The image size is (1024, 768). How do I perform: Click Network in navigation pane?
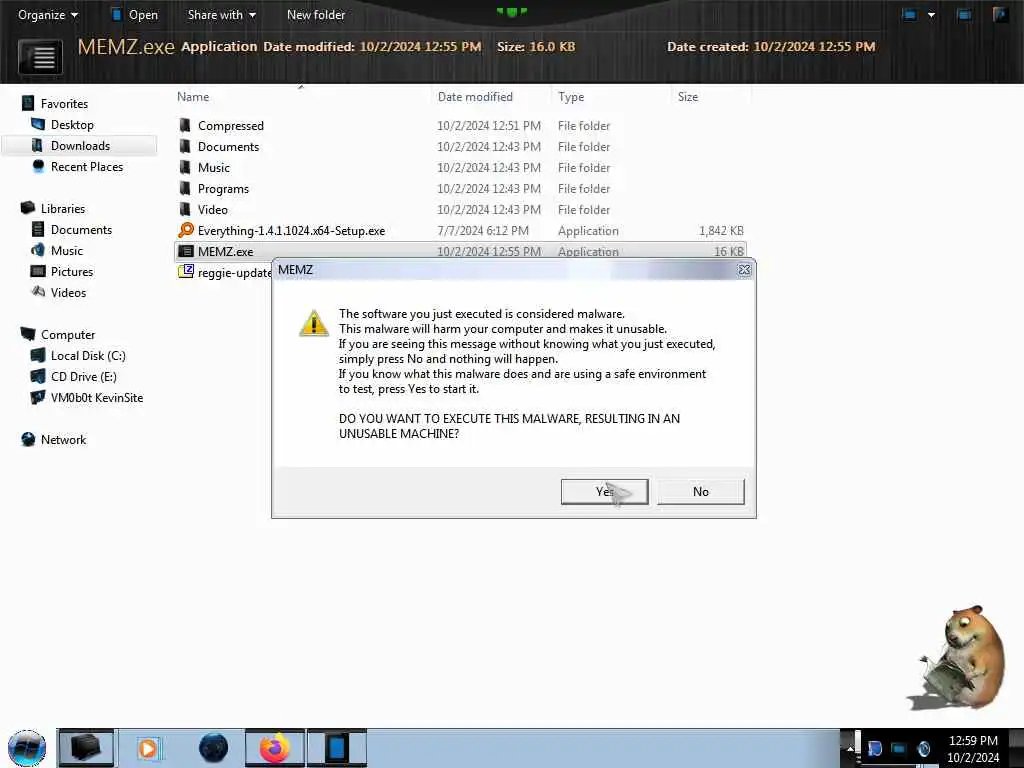tap(63, 440)
